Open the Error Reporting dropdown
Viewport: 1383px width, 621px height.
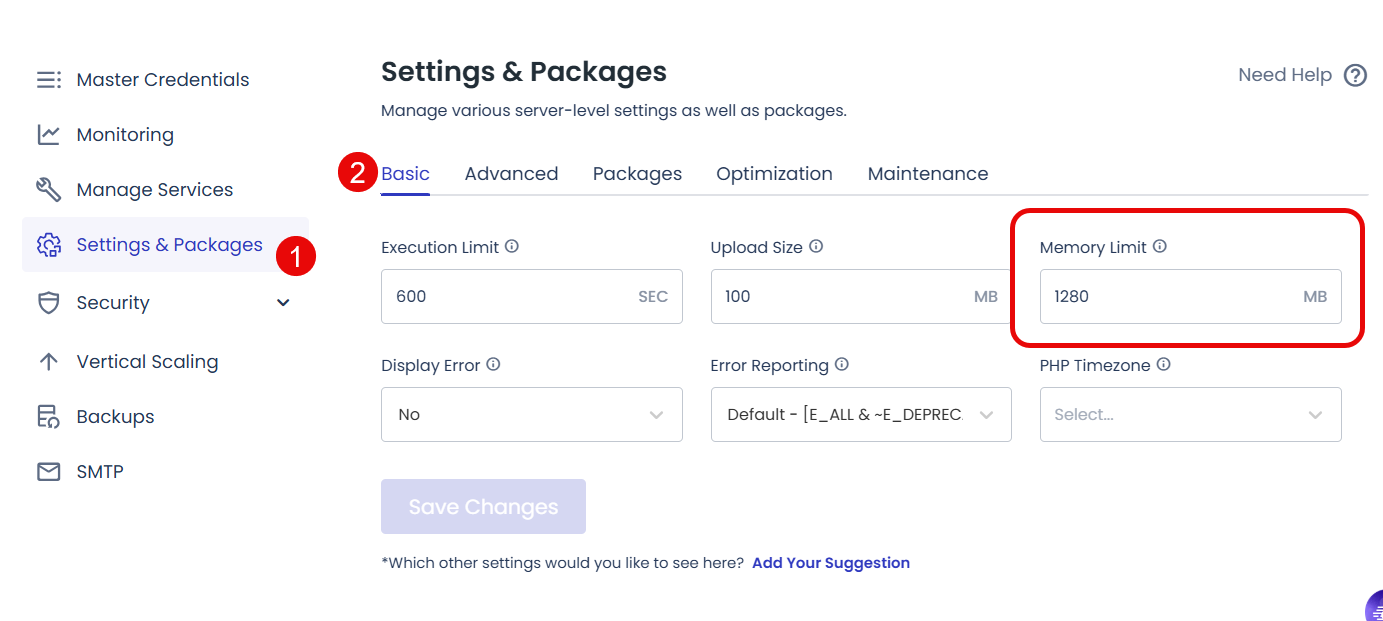pos(860,415)
